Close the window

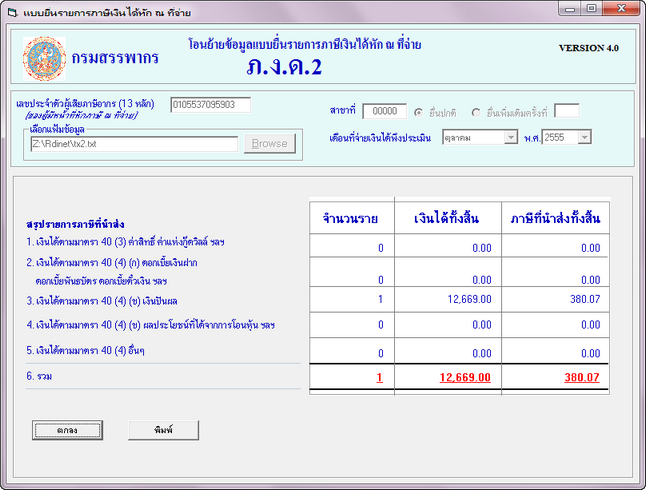[x=621, y=8]
